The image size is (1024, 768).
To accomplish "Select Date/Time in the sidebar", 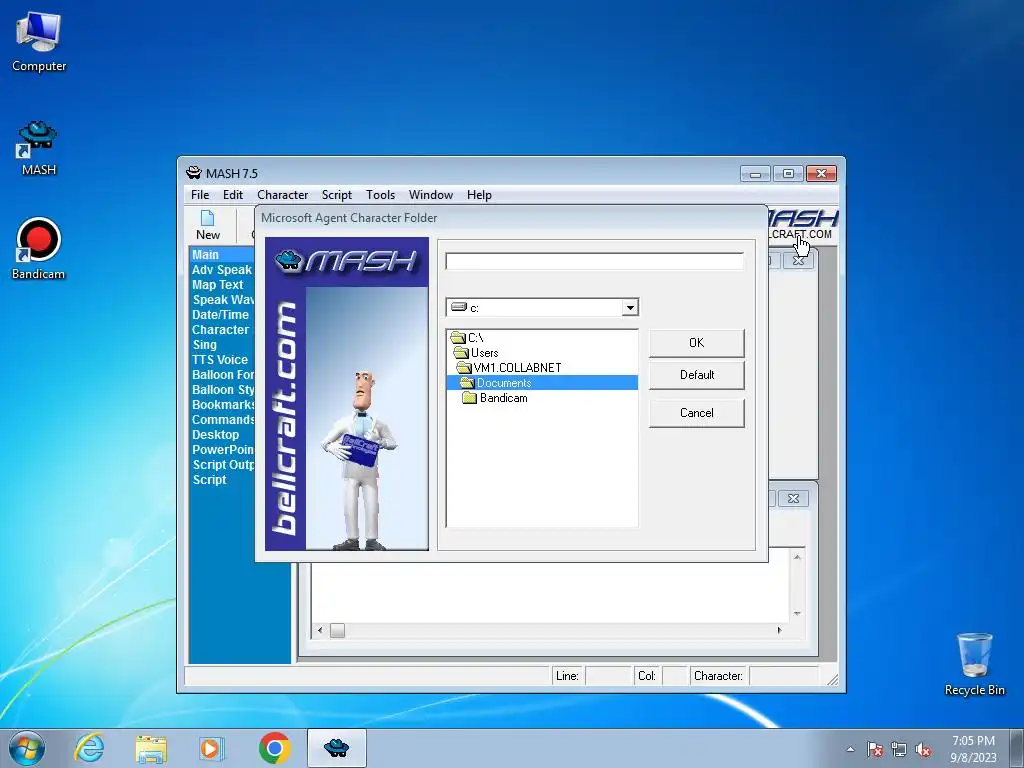I will (220, 315).
